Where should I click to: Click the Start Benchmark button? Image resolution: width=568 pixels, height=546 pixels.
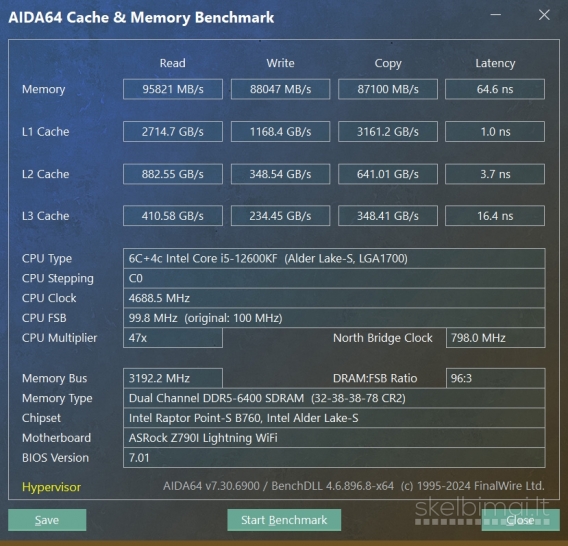(x=284, y=520)
